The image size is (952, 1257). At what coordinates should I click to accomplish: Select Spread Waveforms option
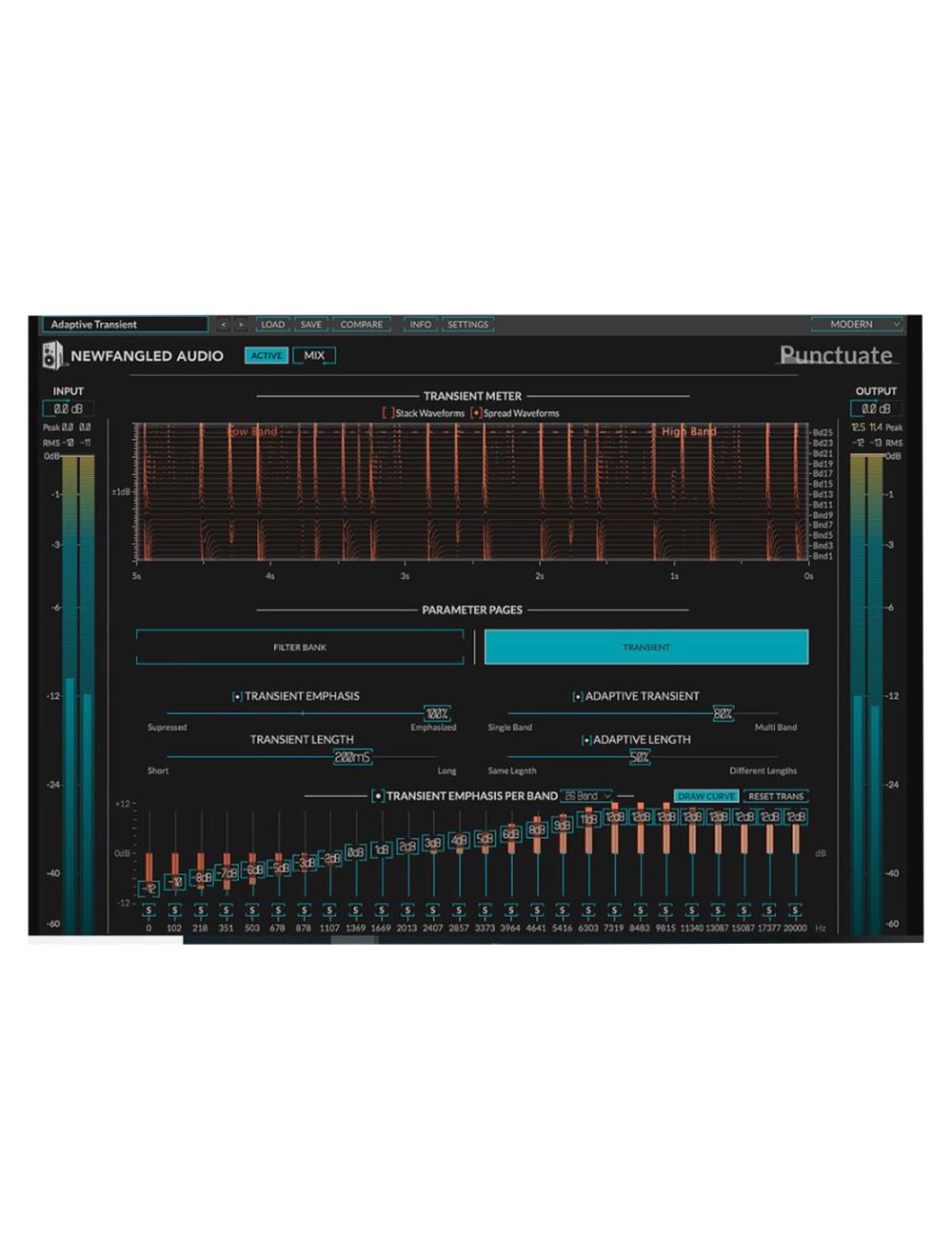tap(476, 413)
